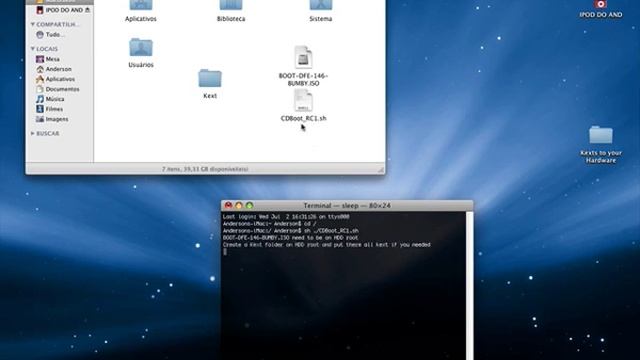Select the Usuários folder icon
Image resolution: width=640 pixels, height=360 pixels.
click(141, 47)
